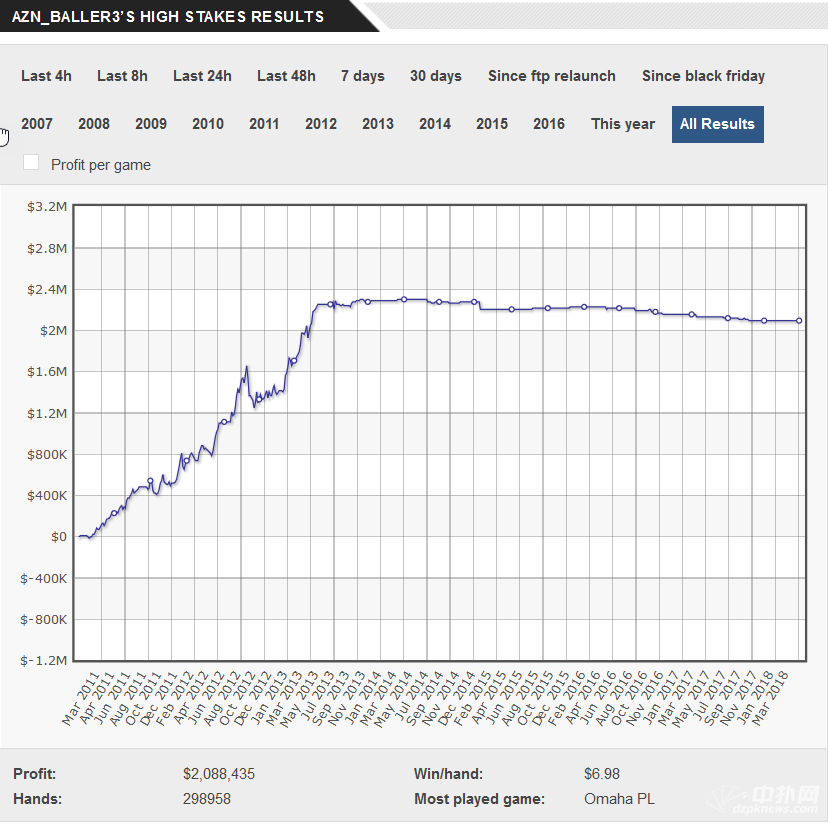Image resolution: width=828 pixels, height=825 pixels.
Task: Click the $2M y-axis label
Action: [53, 331]
